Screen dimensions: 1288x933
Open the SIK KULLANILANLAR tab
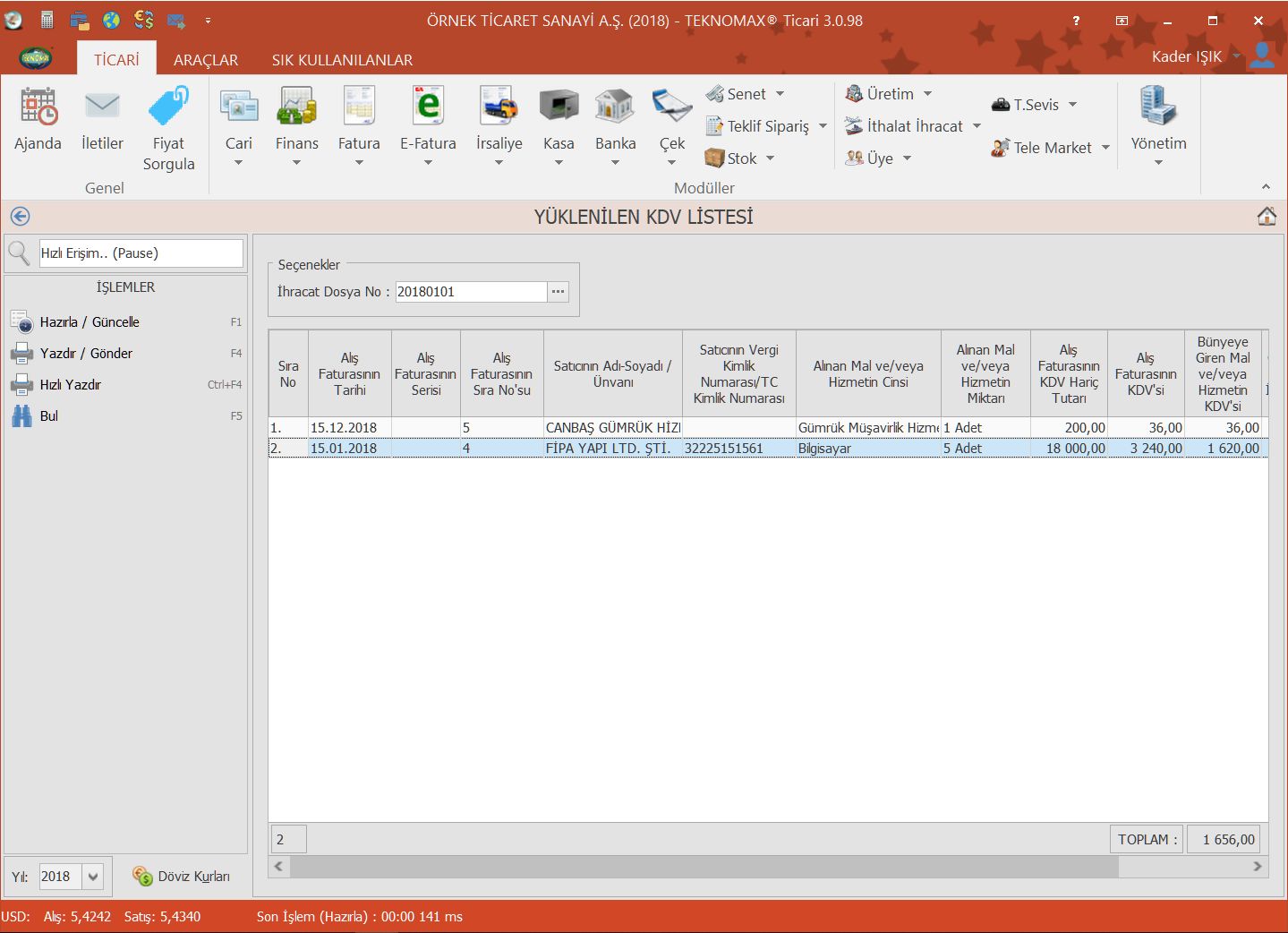click(x=342, y=60)
